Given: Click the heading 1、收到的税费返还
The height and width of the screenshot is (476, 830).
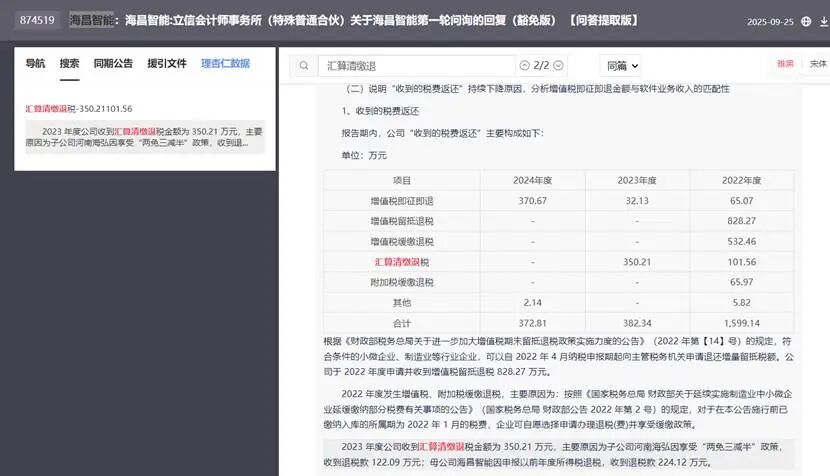Looking at the screenshot, I should click(380, 111).
